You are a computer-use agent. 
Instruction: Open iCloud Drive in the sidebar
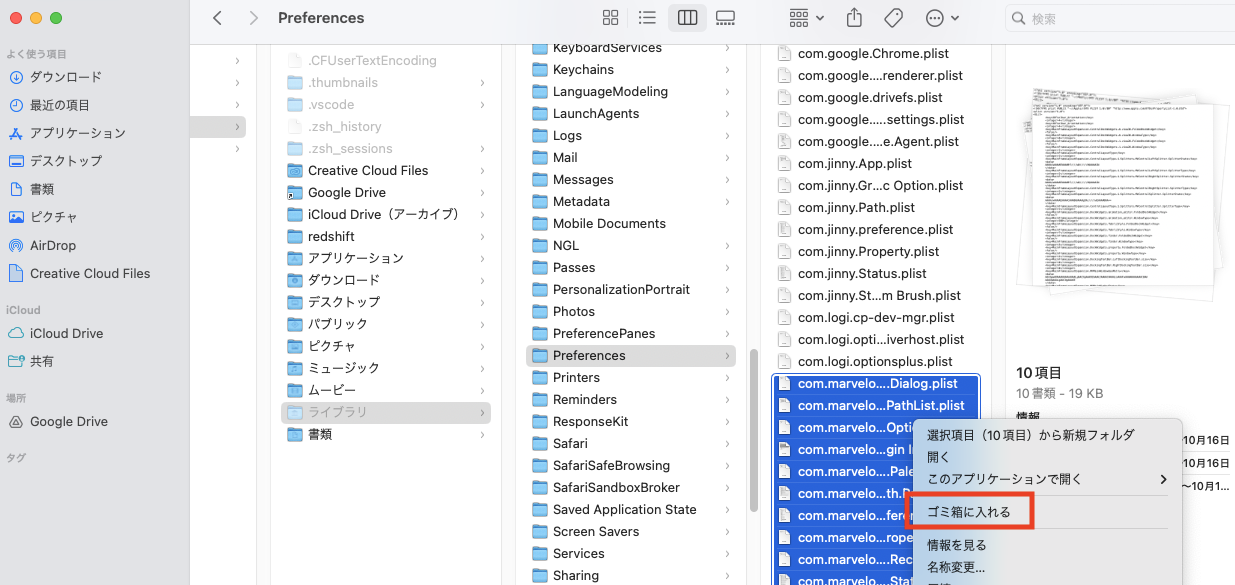66,333
